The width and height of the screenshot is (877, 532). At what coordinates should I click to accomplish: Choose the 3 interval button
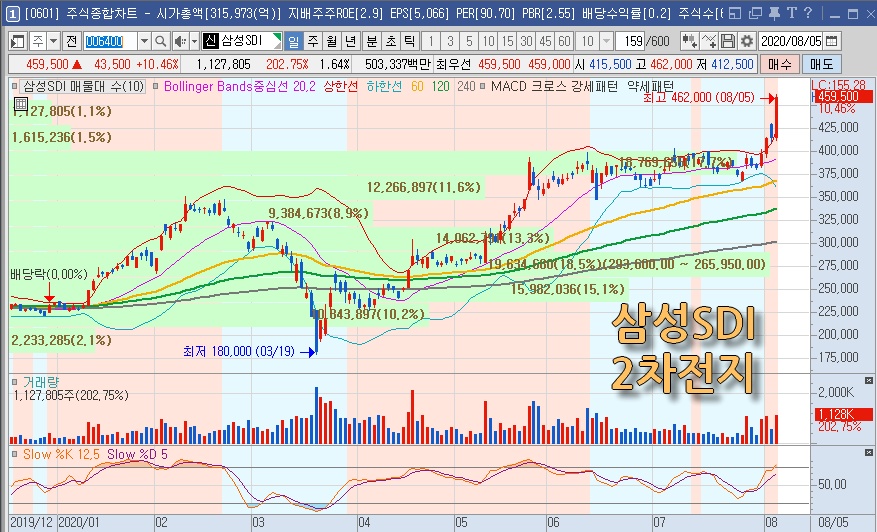[450, 41]
